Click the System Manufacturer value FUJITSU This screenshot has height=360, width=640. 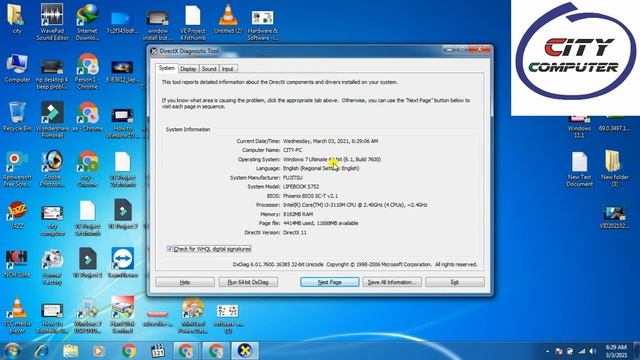coord(293,178)
